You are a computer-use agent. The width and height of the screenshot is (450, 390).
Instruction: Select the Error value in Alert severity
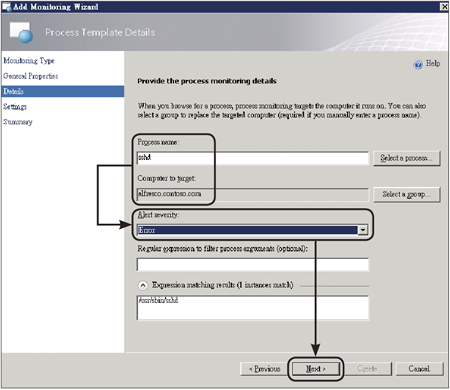pyautogui.click(x=248, y=230)
